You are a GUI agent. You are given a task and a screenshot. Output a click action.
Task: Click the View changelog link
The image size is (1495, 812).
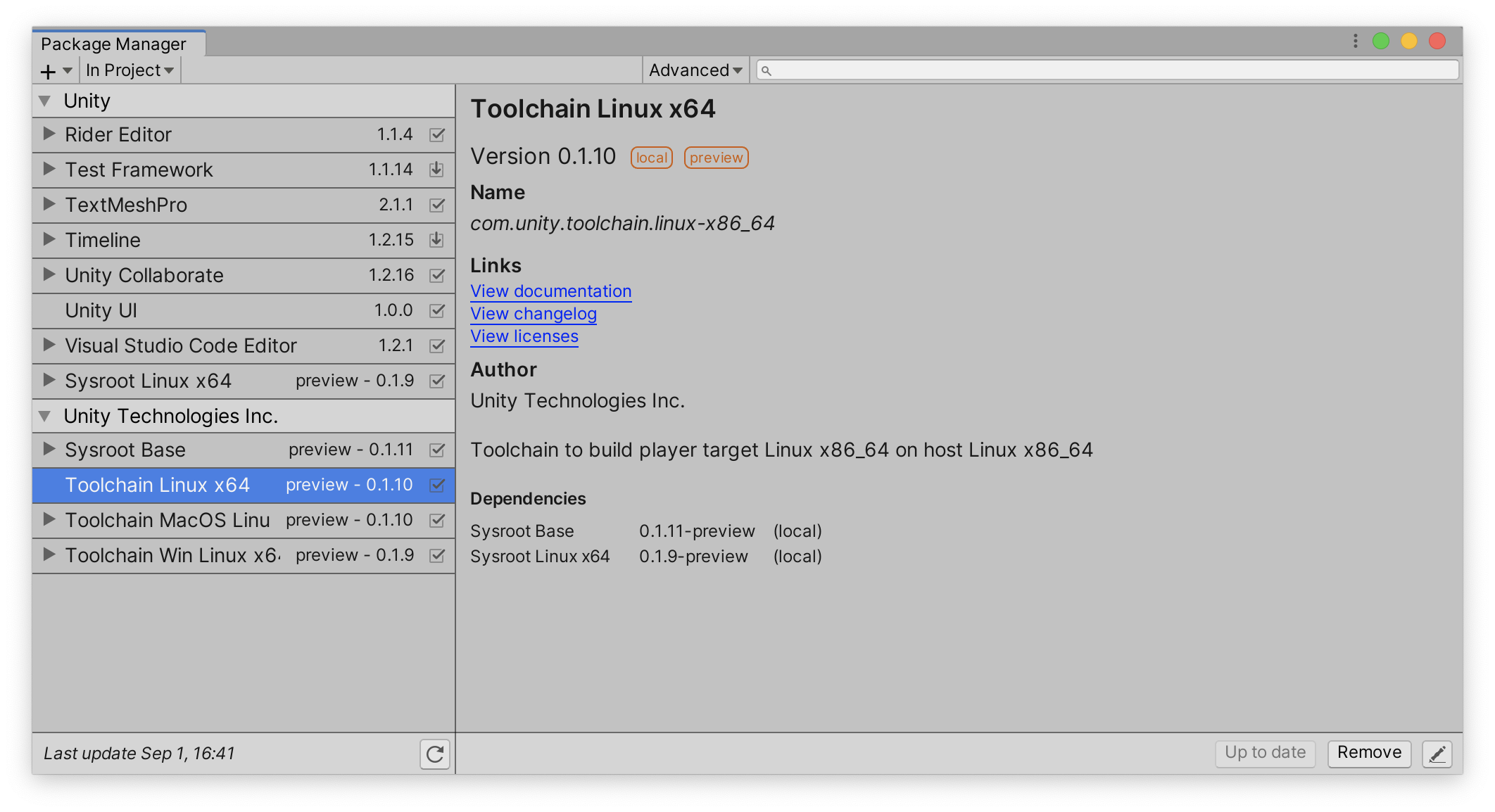pyautogui.click(x=534, y=312)
